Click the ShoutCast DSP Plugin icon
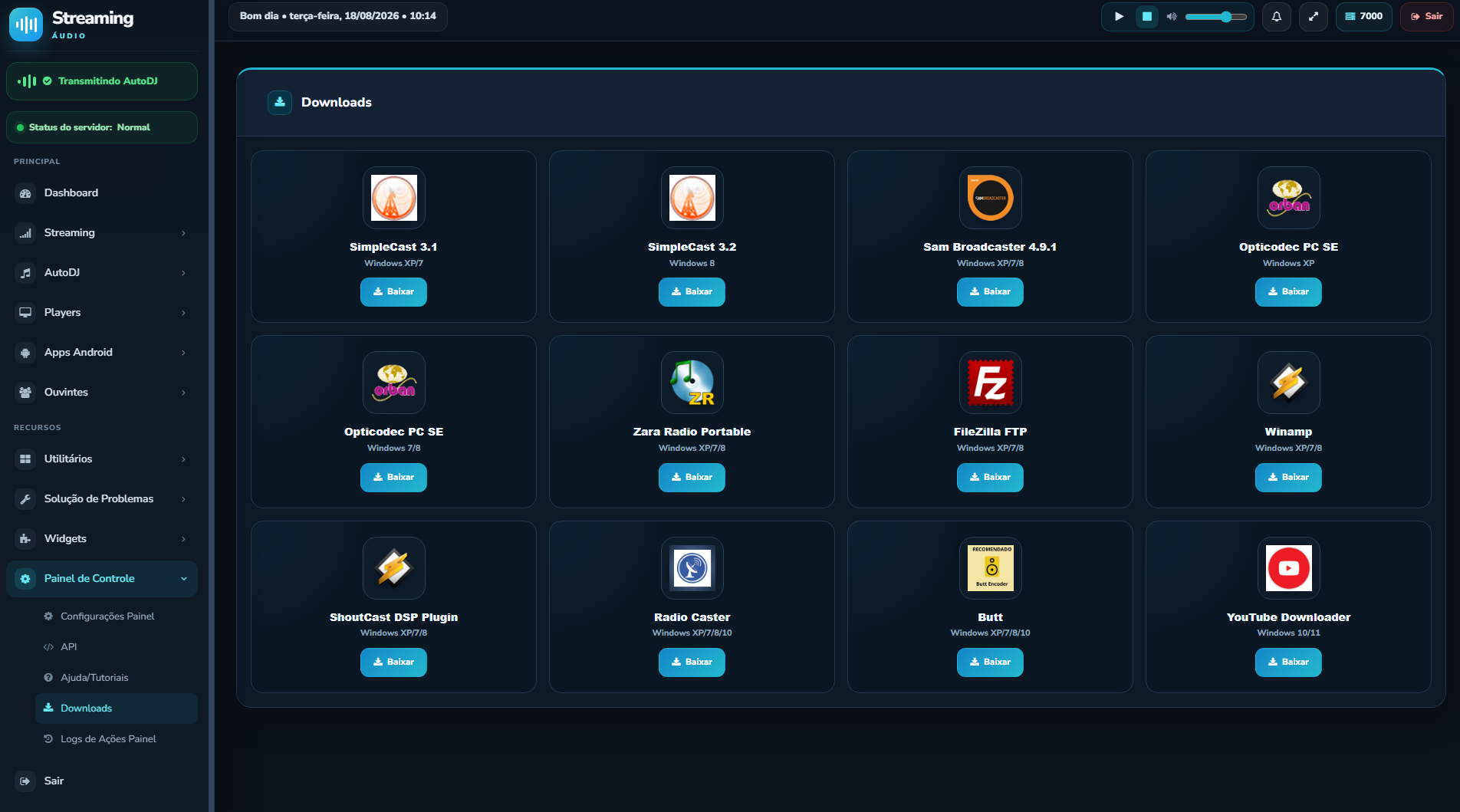 pos(394,568)
